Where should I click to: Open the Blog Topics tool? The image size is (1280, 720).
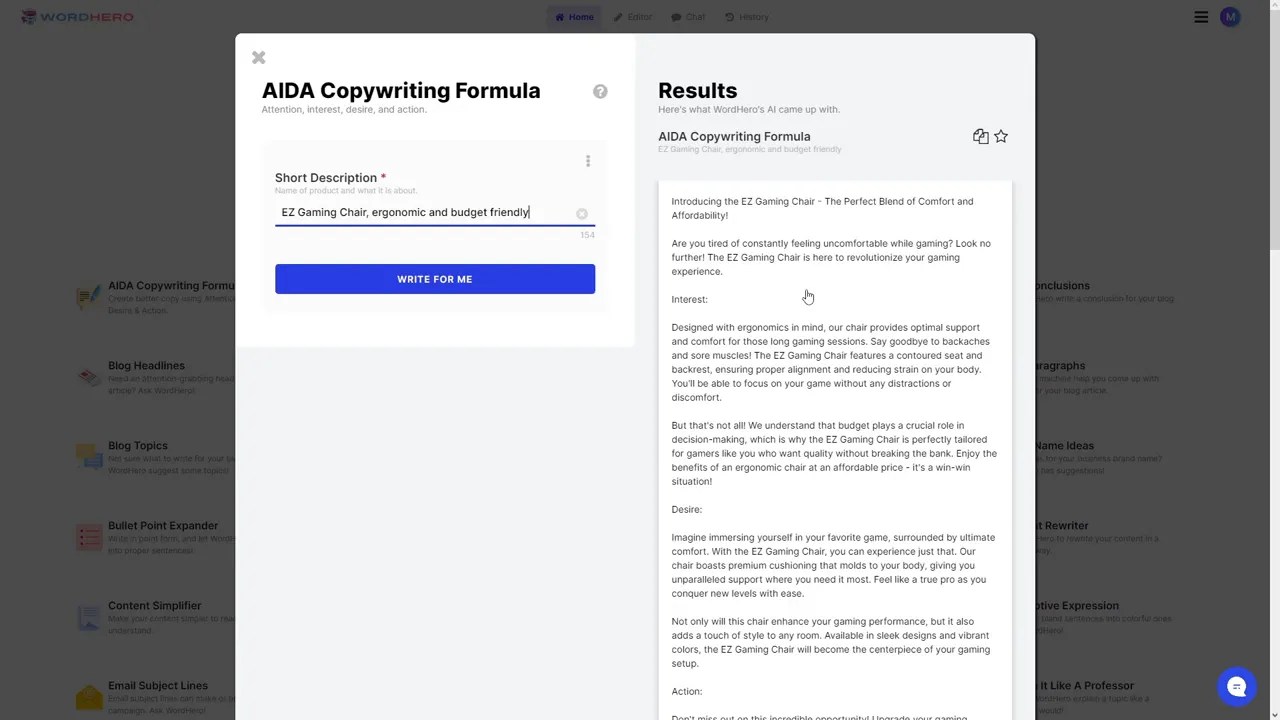pos(137,445)
